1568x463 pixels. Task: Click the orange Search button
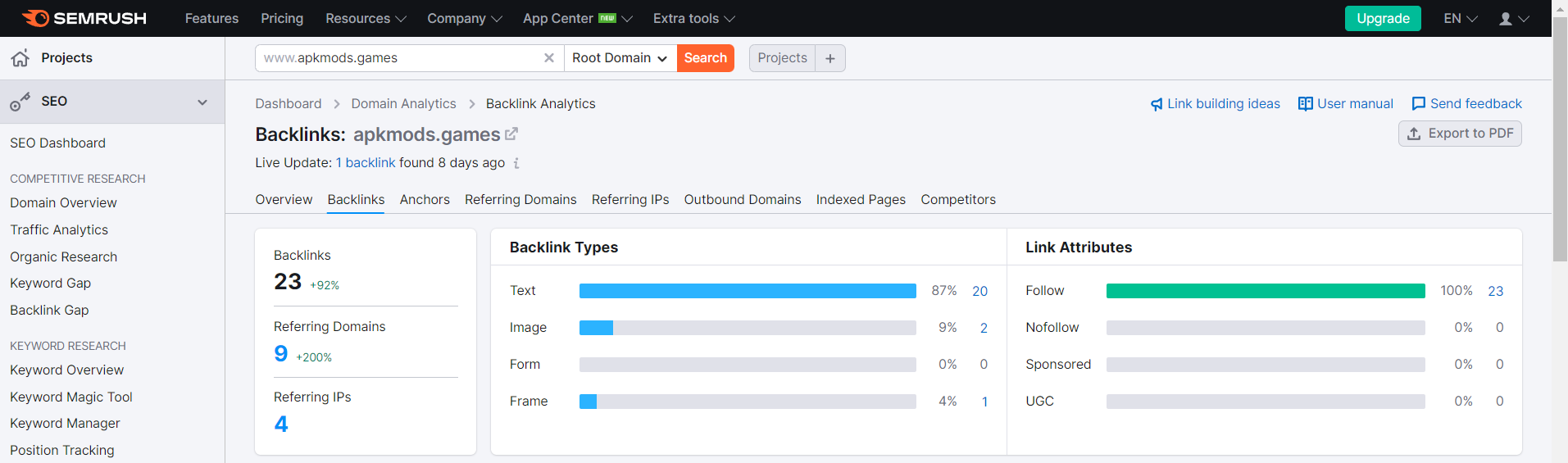click(x=705, y=58)
